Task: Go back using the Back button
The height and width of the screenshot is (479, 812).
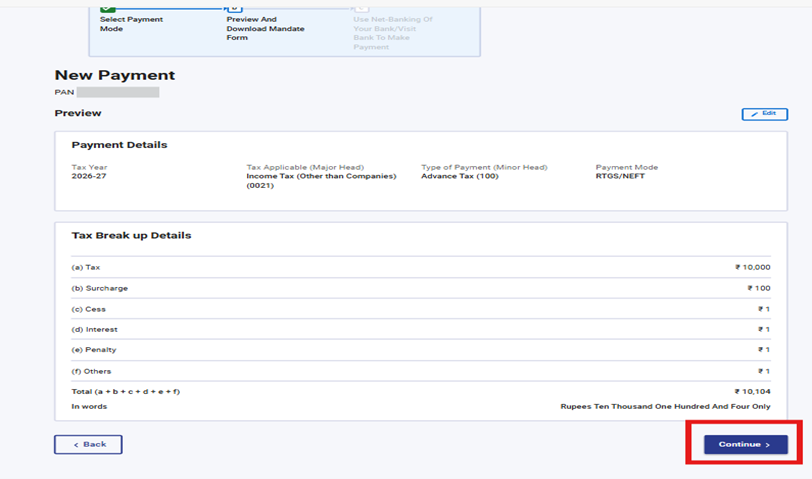Action: coord(88,444)
